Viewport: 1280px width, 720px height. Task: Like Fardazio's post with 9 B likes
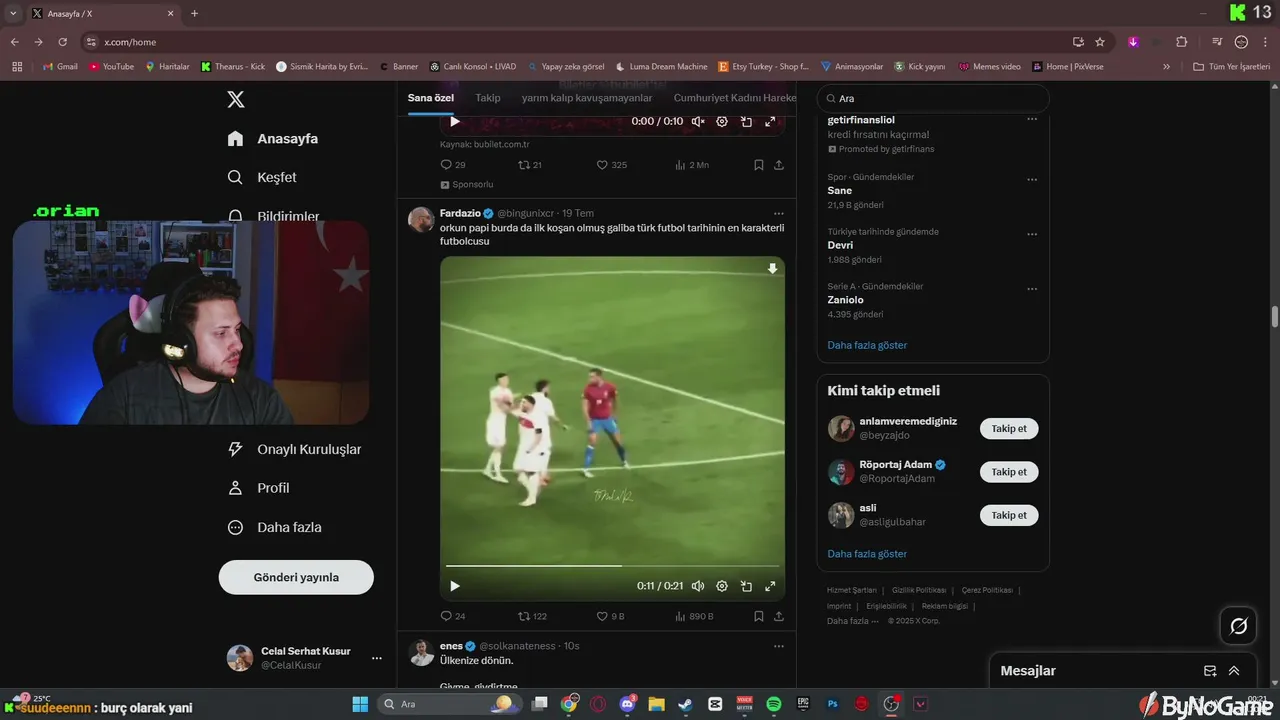click(x=611, y=616)
